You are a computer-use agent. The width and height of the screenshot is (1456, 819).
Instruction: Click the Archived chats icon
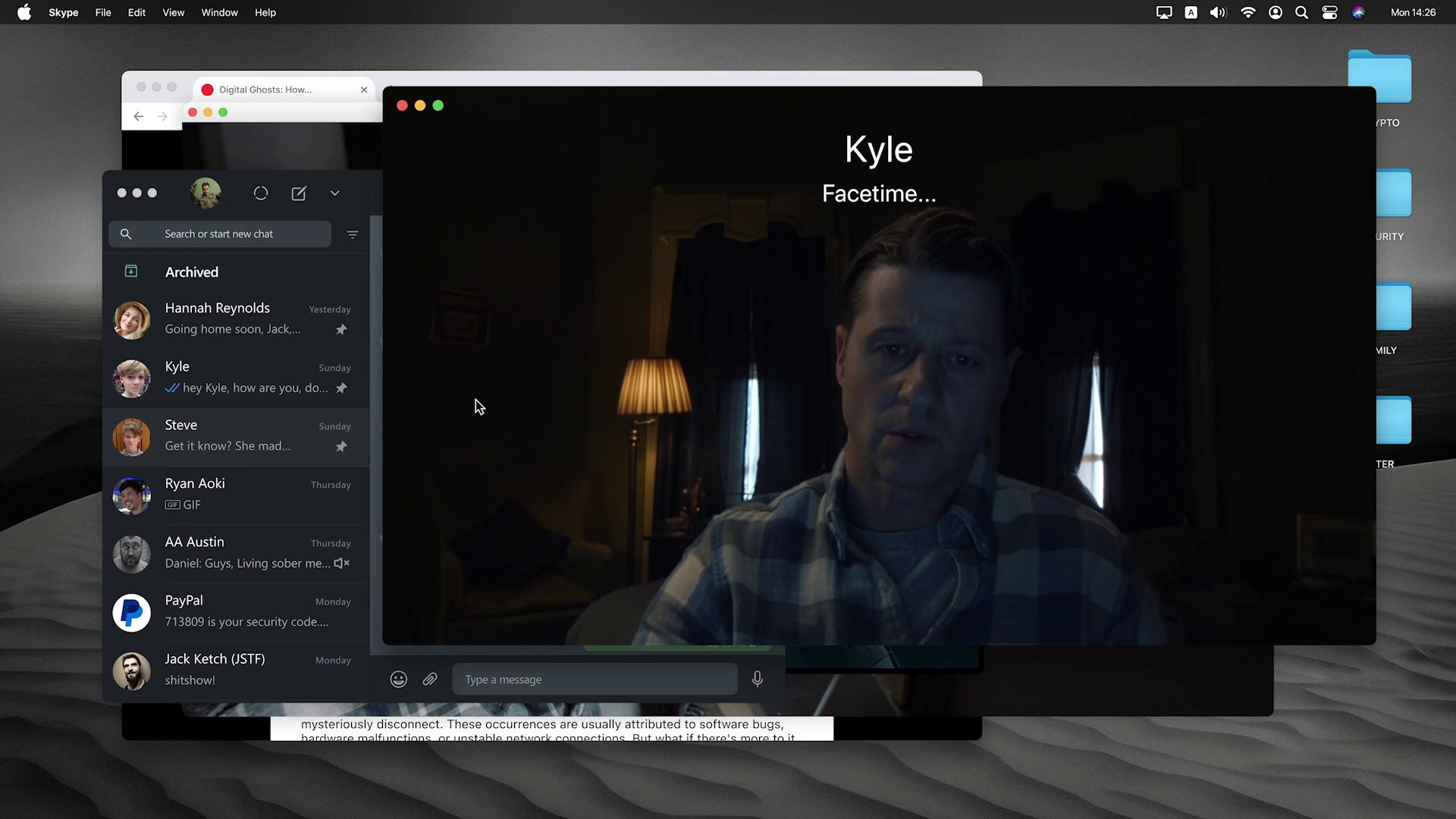pyautogui.click(x=131, y=271)
